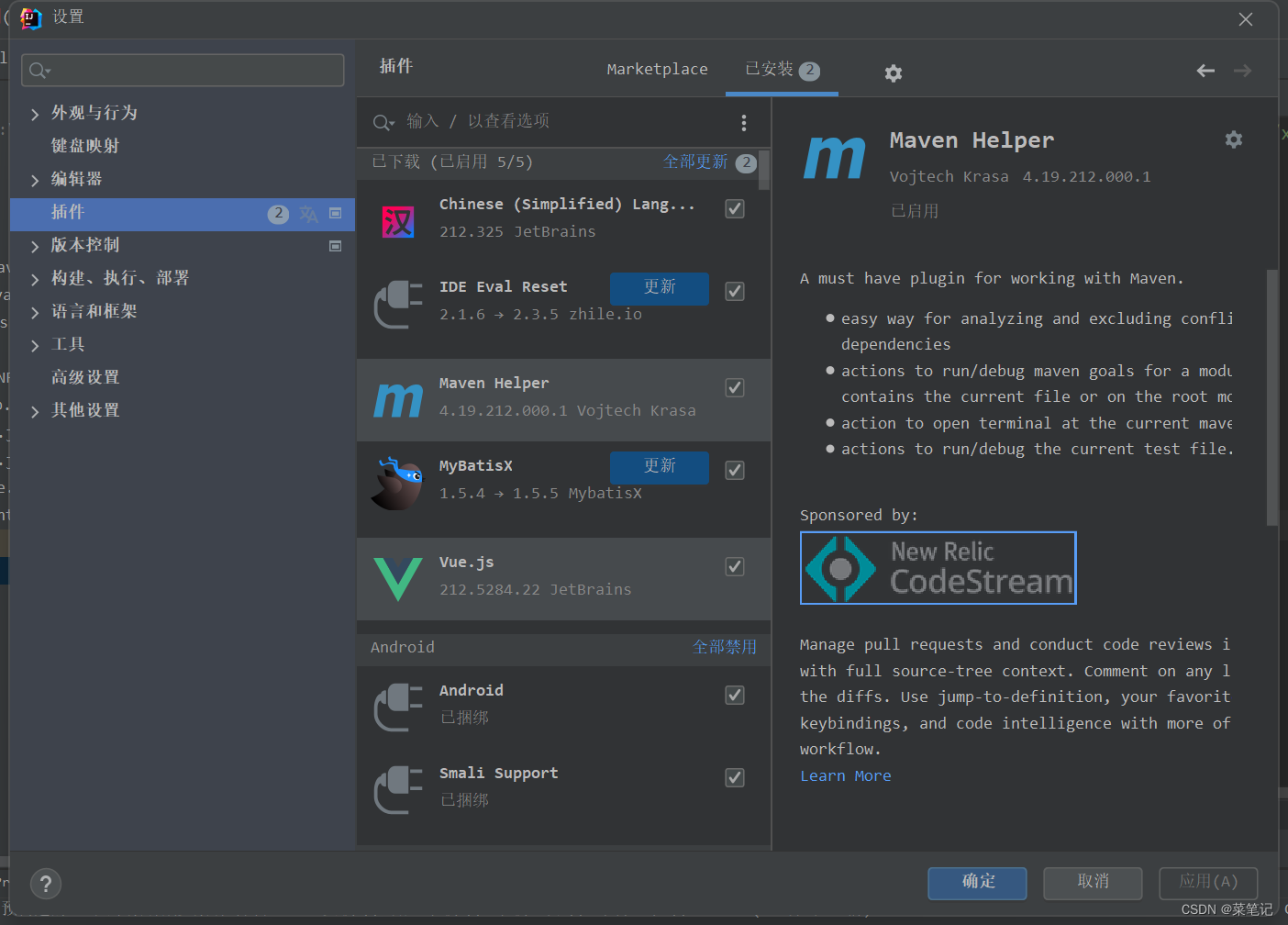
Task: Click the update count badge on plugins row
Action: click(x=278, y=214)
